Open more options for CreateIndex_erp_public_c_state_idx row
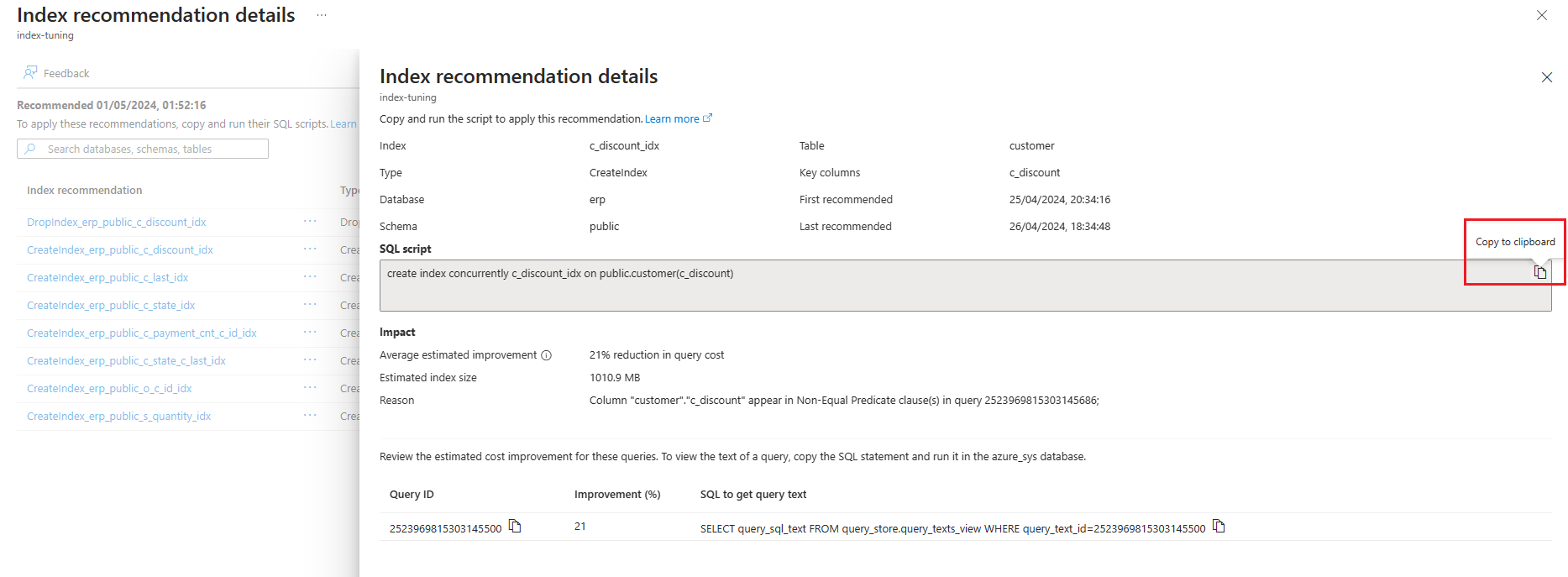Screen dimensions: 1568x577 310,305
